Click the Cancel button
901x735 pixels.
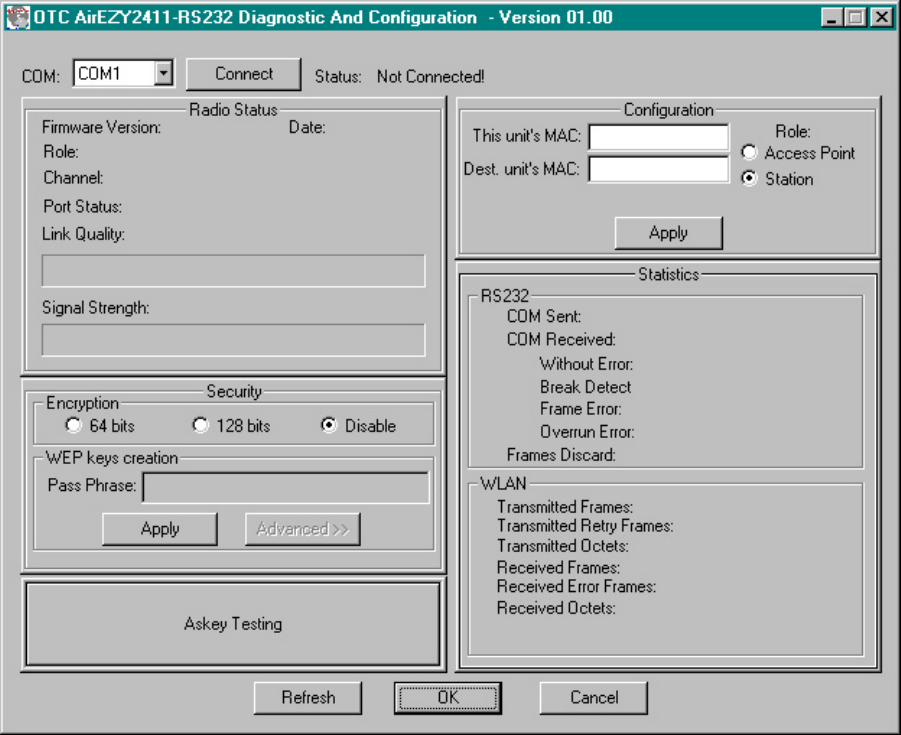tap(594, 698)
